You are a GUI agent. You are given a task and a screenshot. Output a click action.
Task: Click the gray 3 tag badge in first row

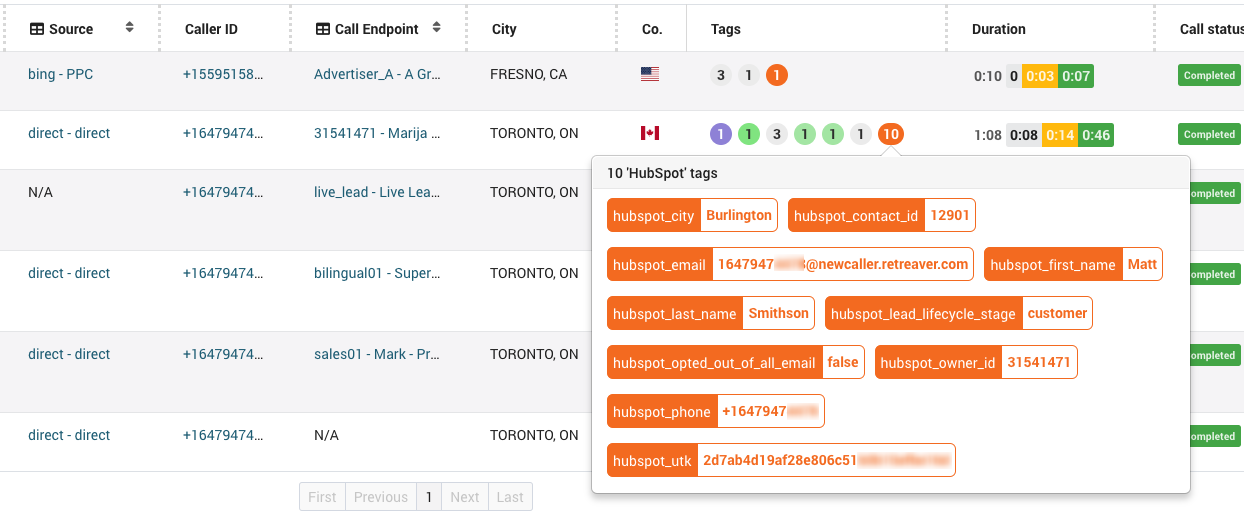720,75
